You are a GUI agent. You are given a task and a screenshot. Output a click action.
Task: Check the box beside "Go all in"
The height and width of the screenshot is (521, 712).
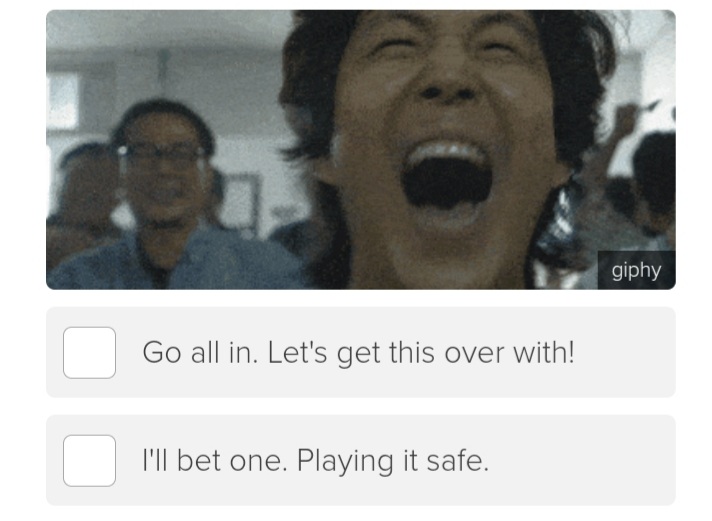click(x=89, y=352)
